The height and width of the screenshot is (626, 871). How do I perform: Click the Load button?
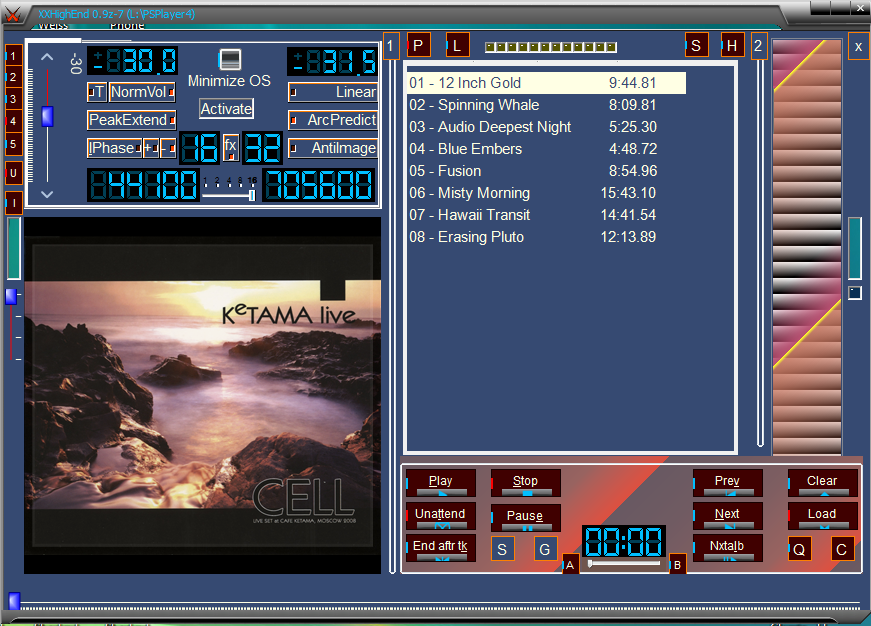tap(823, 516)
